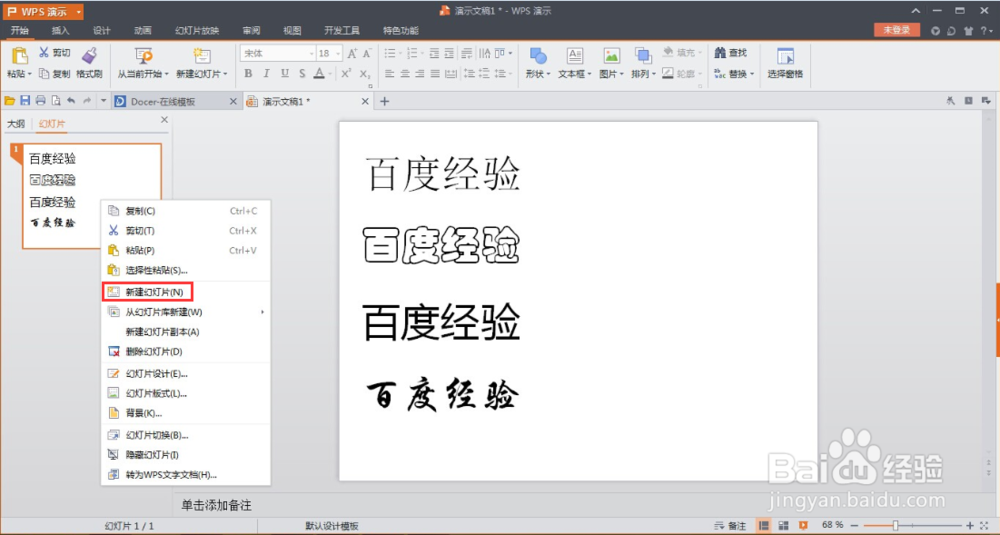This screenshot has width=1000, height=535.
Task: Switch to the 大纲 (Outline) pane tab
Action: [16, 124]
